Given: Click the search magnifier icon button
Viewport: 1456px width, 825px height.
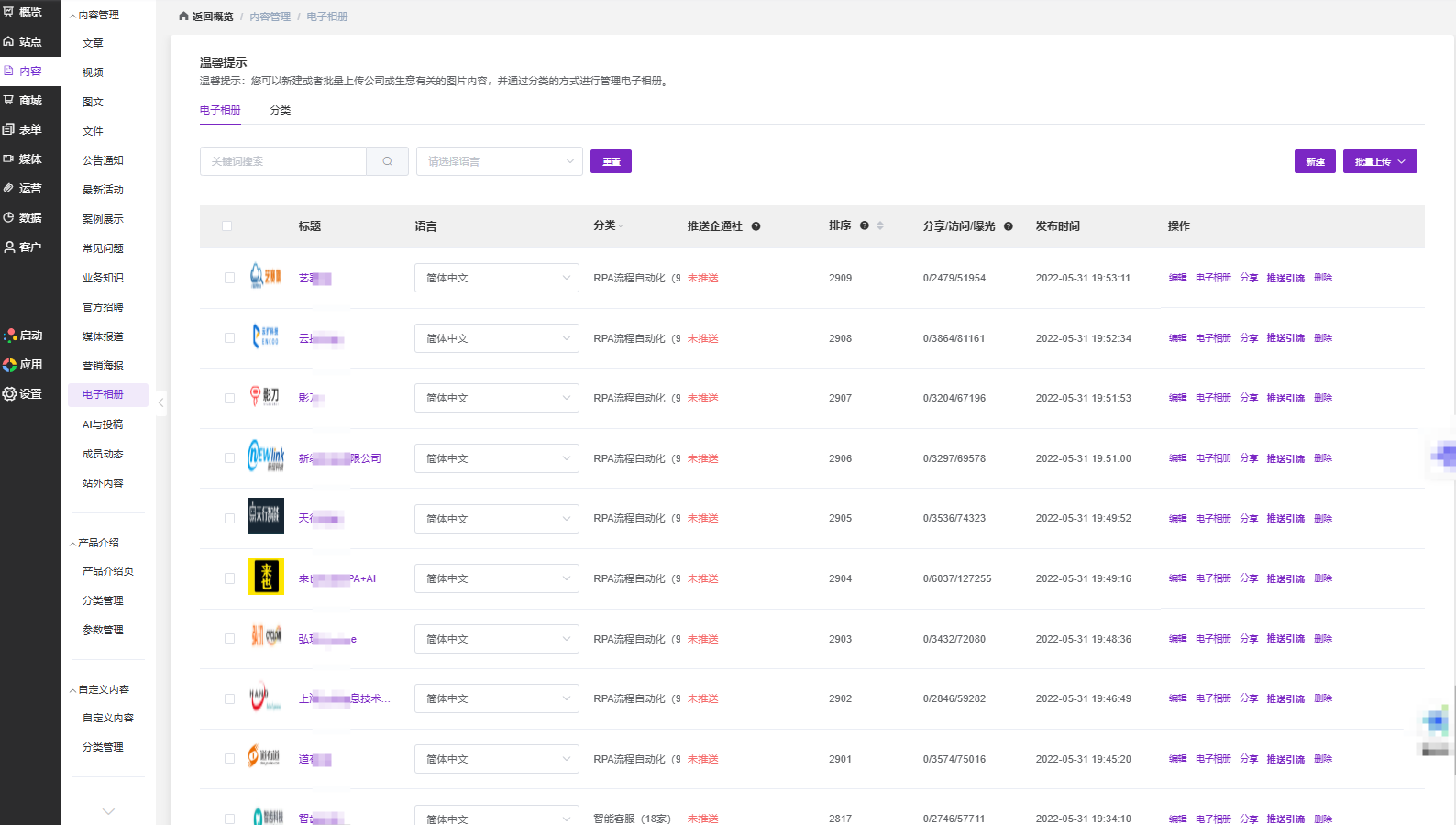Looking at the screenshot, I should tap(387, 161).
